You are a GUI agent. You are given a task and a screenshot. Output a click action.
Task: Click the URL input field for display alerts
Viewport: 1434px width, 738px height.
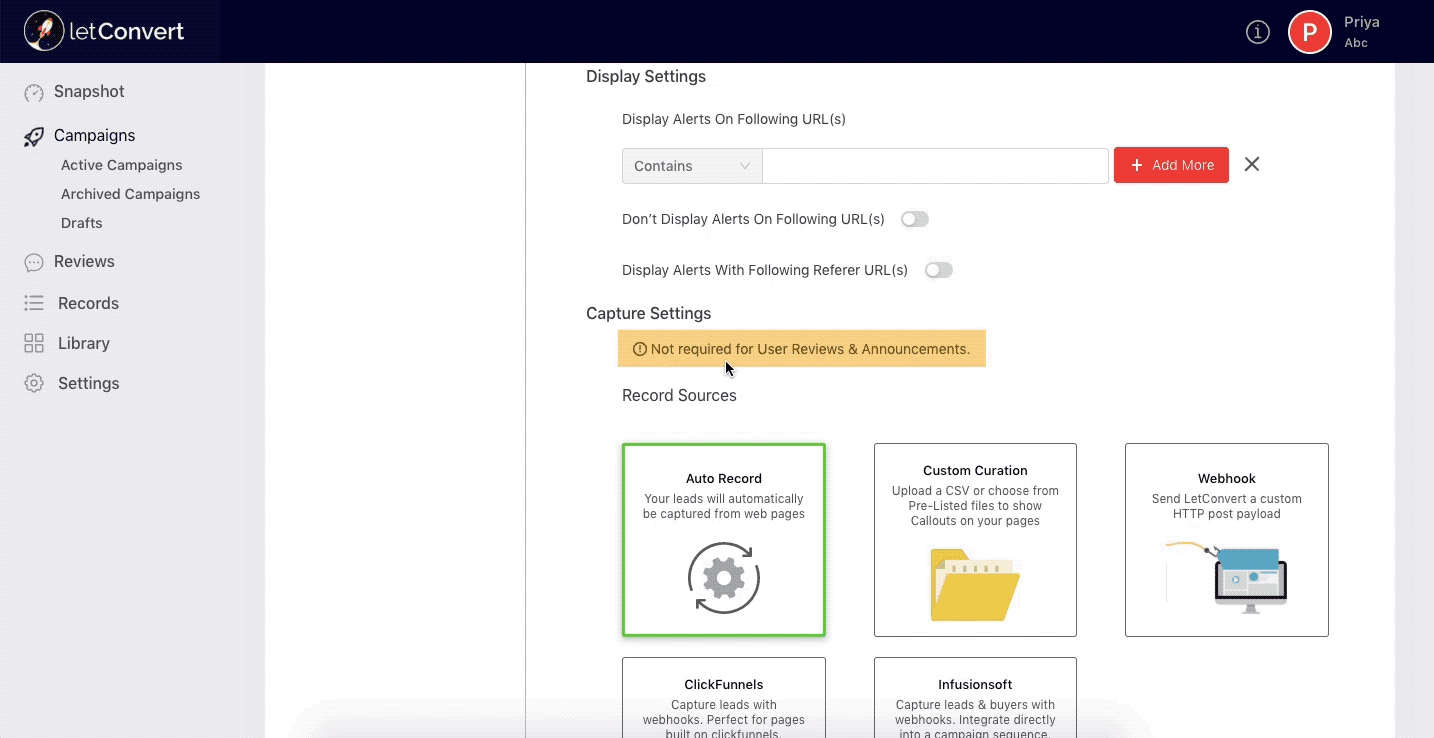coord(936,166)
